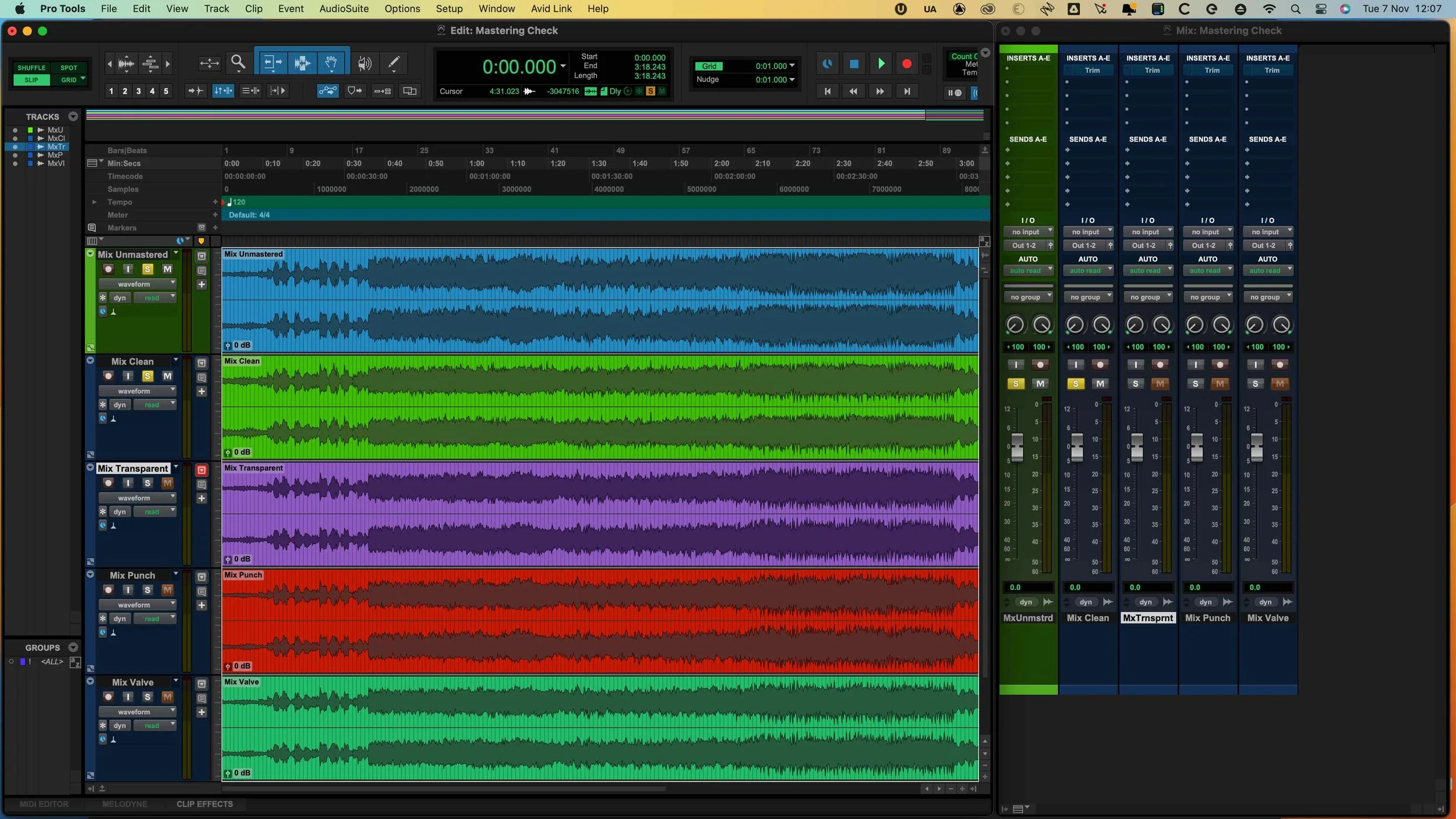Viewport: 1456px width, 819px height.
Task: Select the Pencil tool
Action: pyautogui.click(x=394, y=62)
